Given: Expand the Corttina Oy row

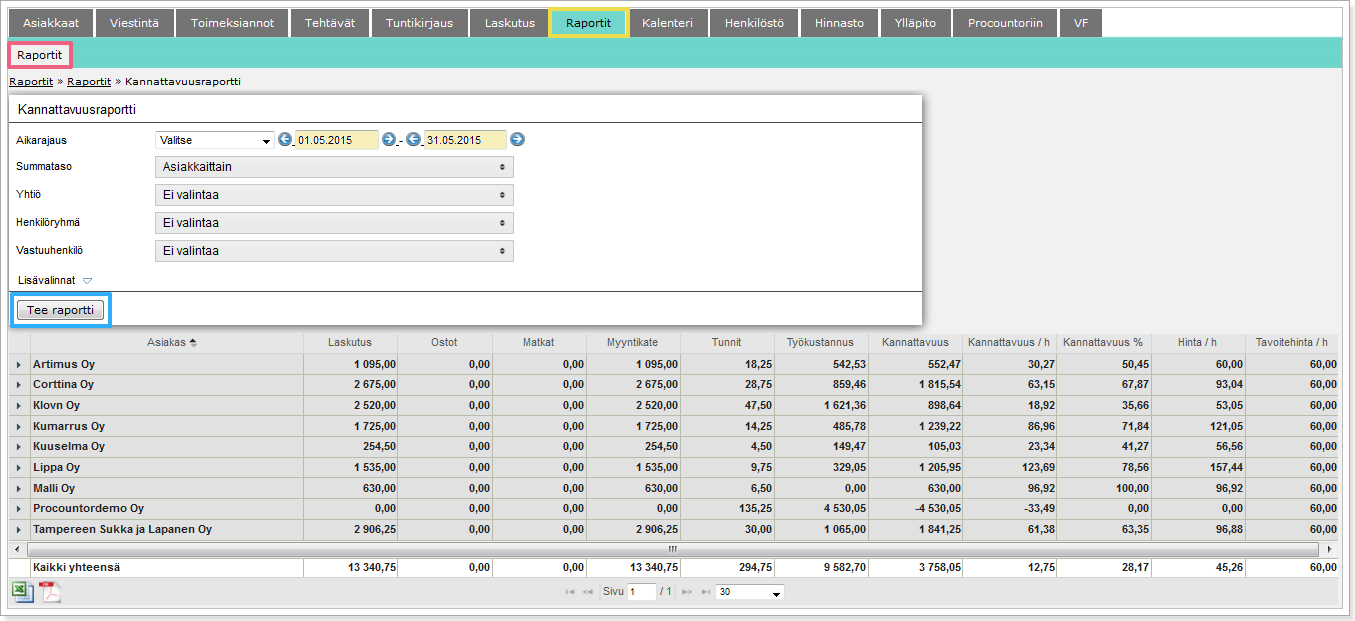Looking at the screenshot, I should tap(19, 385).
